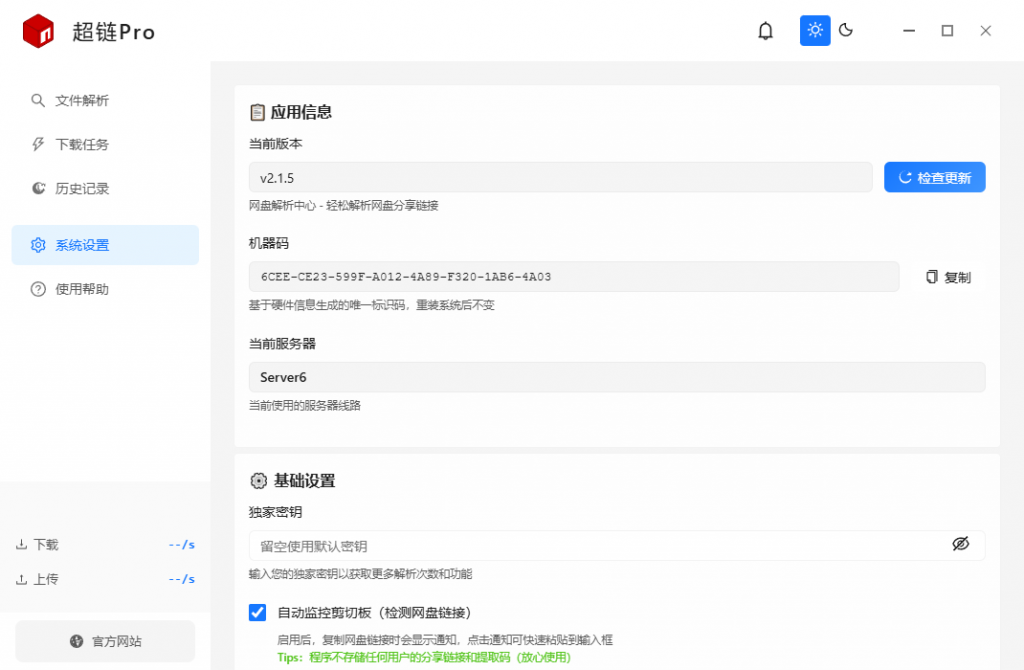Uncheck 自动监控剪切板 checkbox
The image size is (1024, 670).
coord(258,612)
